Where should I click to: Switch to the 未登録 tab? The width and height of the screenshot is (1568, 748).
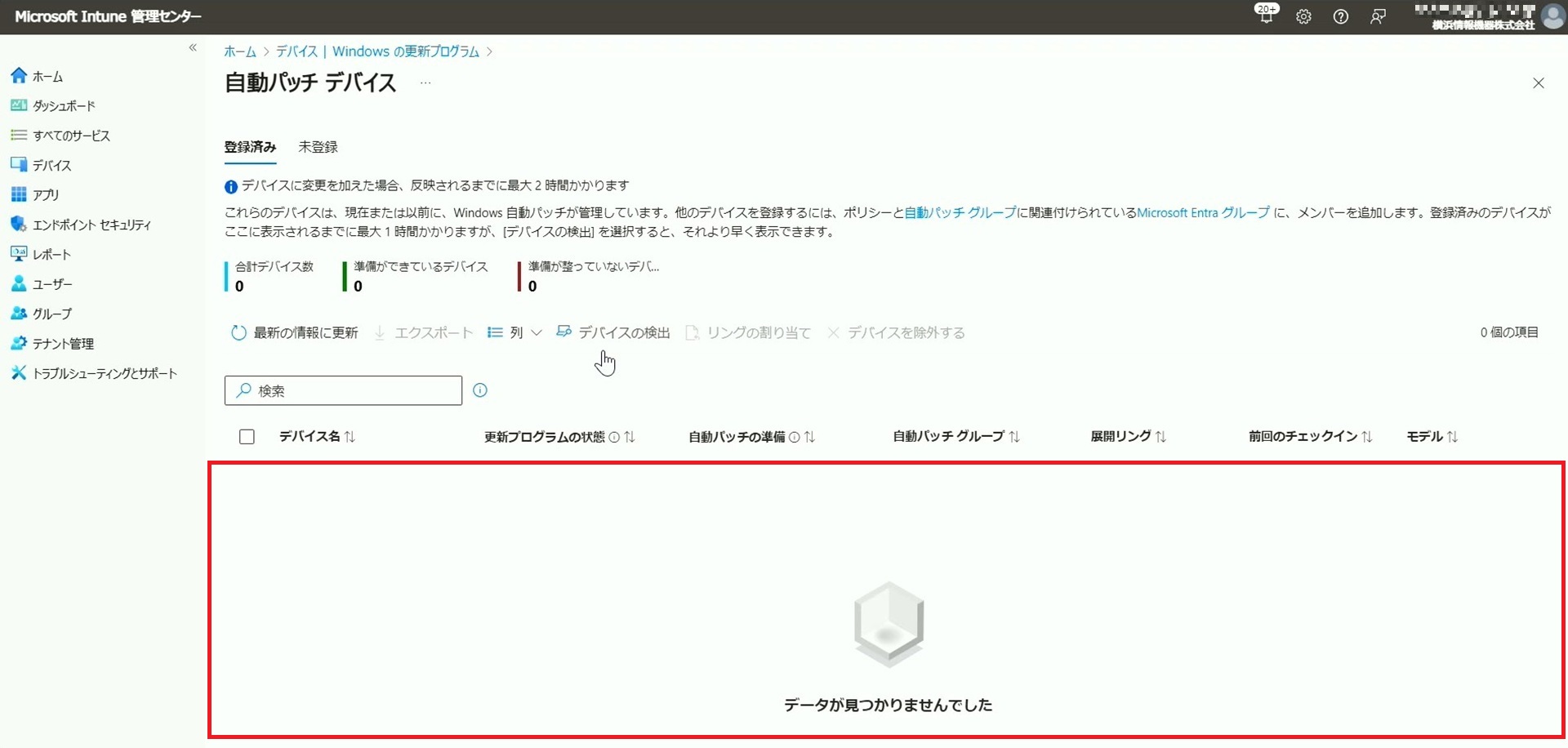tap(318, 147)
